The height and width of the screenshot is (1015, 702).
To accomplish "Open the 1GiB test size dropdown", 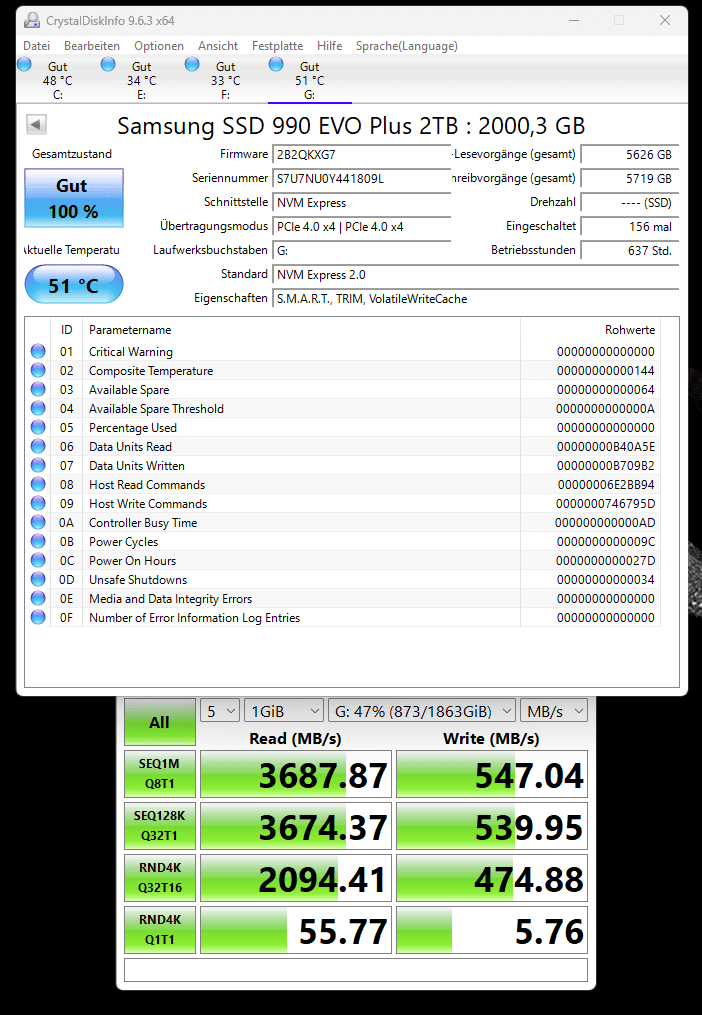I will click(284, 711).
